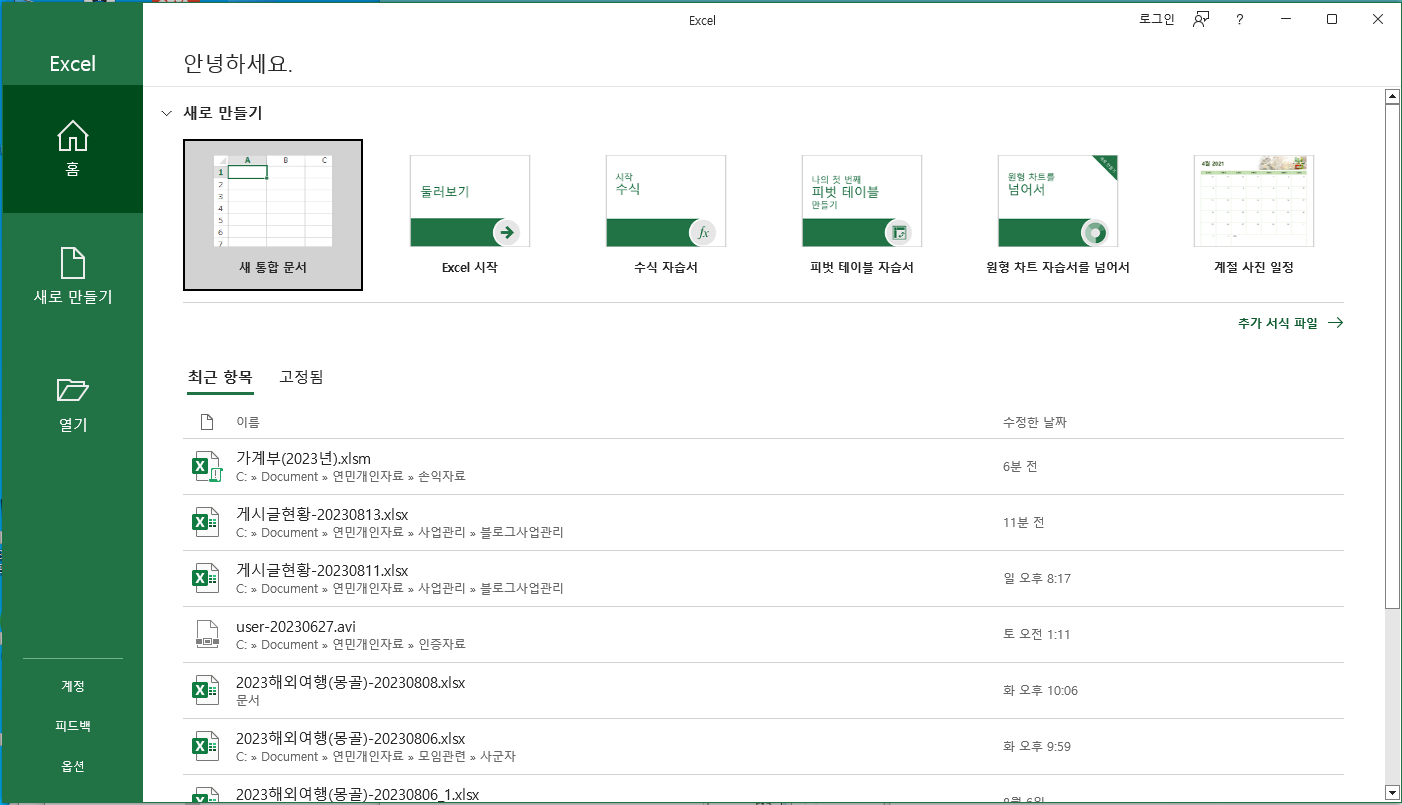Click the 이름 column header

click(248, 423)
